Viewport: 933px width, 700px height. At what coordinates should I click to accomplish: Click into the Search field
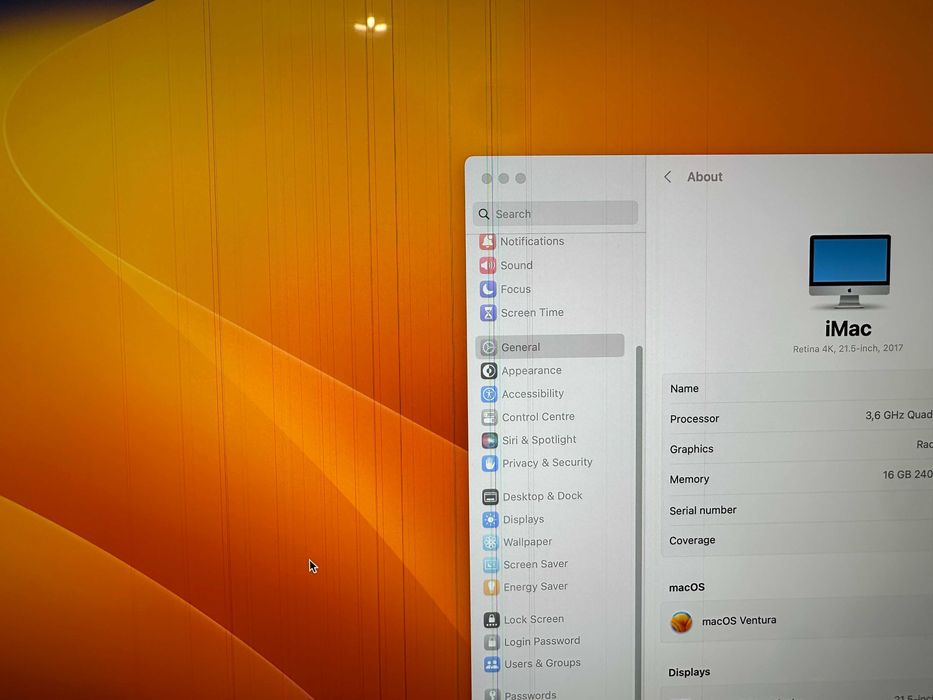click(x=556, y=213)
